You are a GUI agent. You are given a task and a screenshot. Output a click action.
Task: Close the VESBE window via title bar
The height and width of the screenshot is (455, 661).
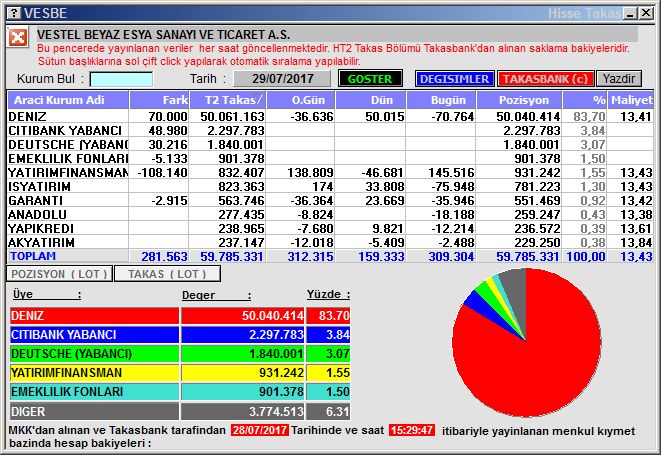click(646, 13)
